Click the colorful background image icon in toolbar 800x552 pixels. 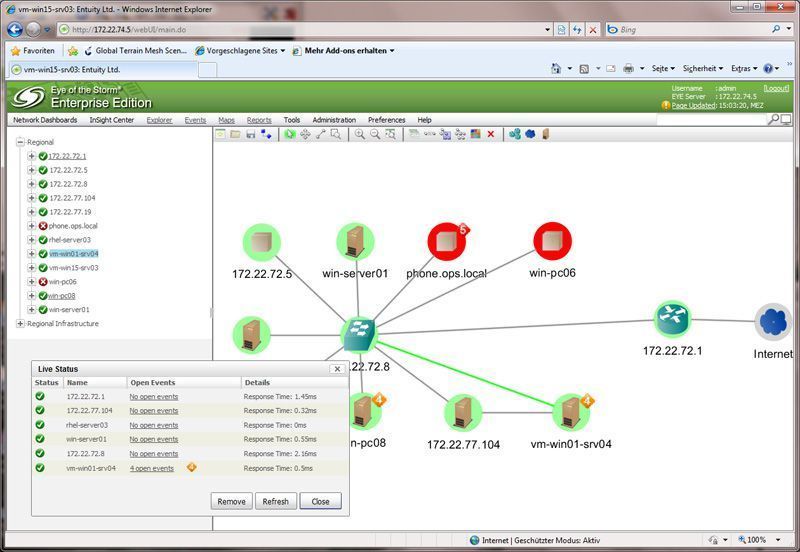476,134
